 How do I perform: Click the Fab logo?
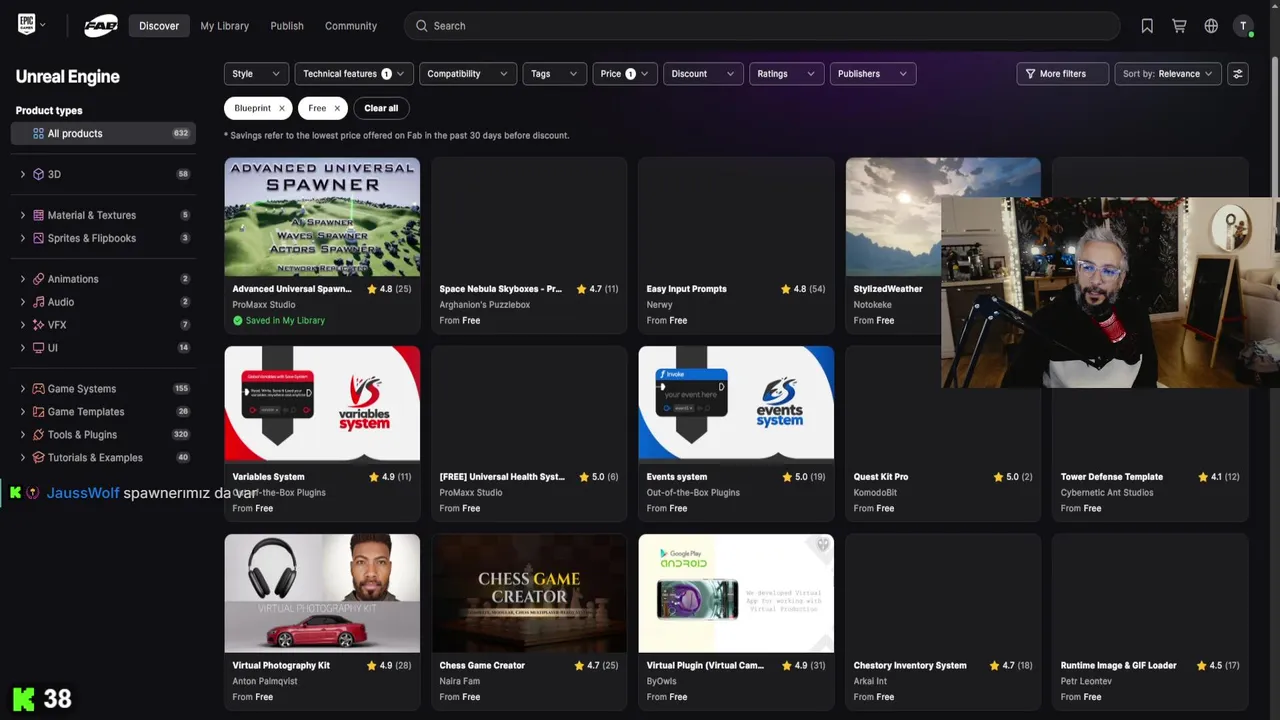pos(101,26)
